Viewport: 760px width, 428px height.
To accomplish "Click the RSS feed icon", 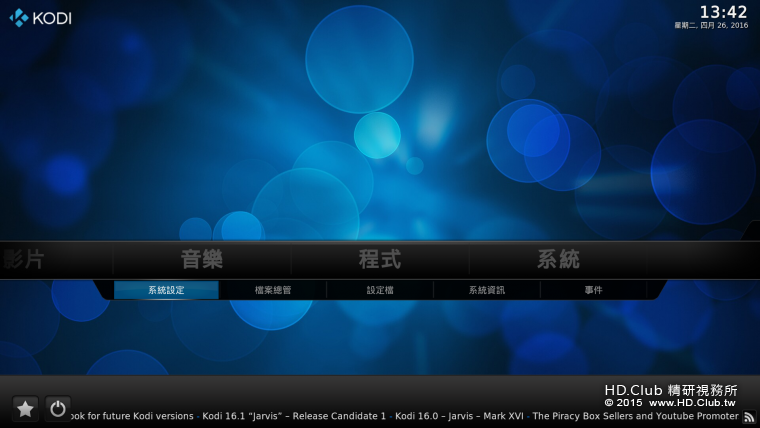I will click(749, 416).
